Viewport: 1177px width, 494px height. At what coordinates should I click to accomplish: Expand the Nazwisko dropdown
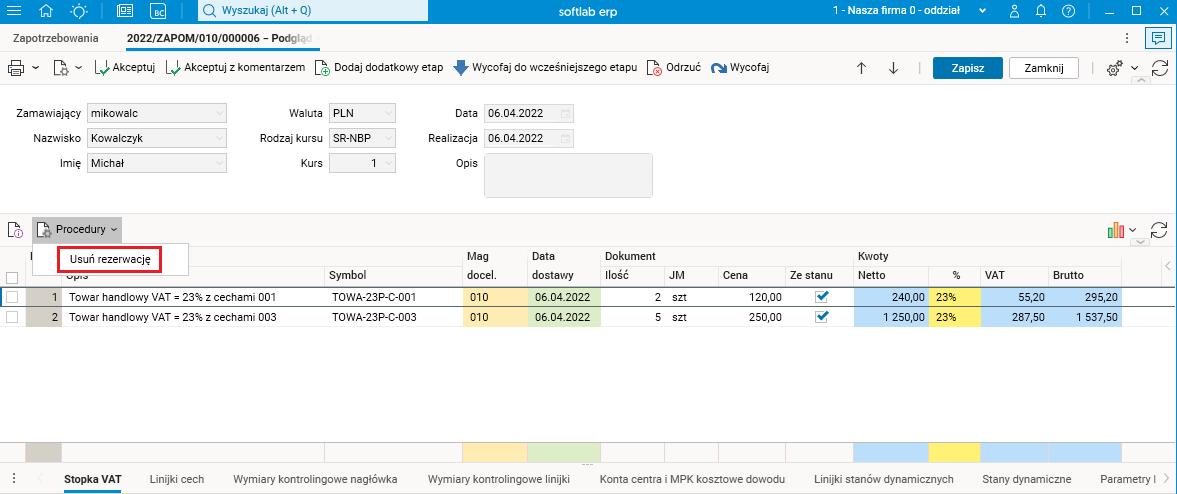pos(219,138)
